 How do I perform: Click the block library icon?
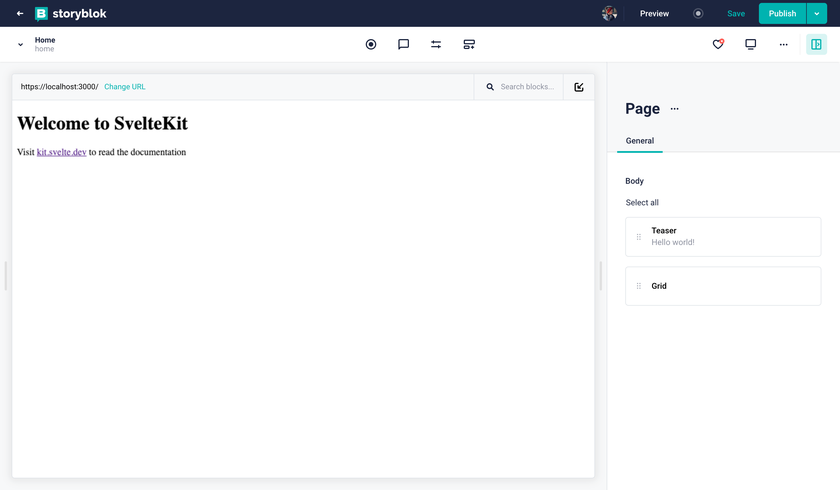[469, 44]
